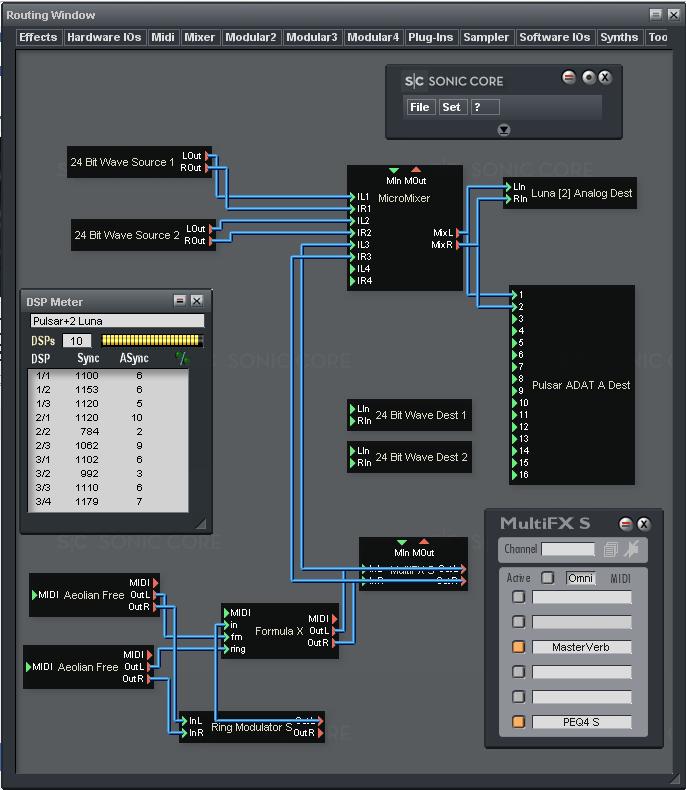Click the green percent icon in DSP Meter
Image resolution: width=686 pixels, height=790 pixels.
(182, 358)
